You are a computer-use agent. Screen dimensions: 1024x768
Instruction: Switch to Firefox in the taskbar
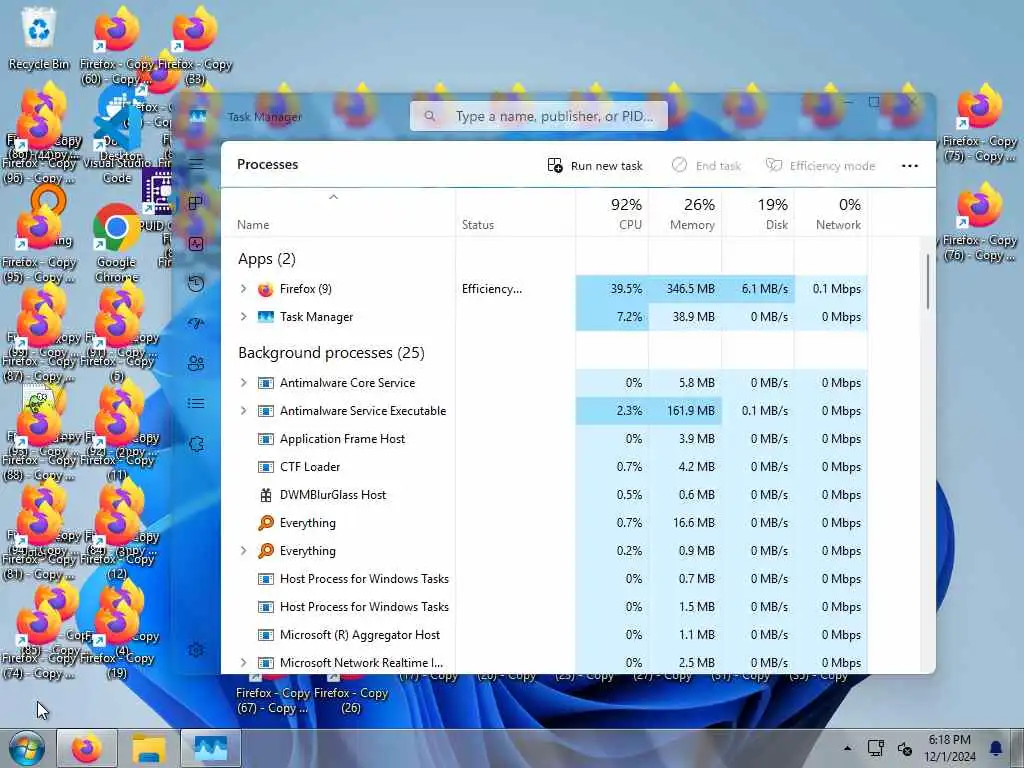[87, 748]
